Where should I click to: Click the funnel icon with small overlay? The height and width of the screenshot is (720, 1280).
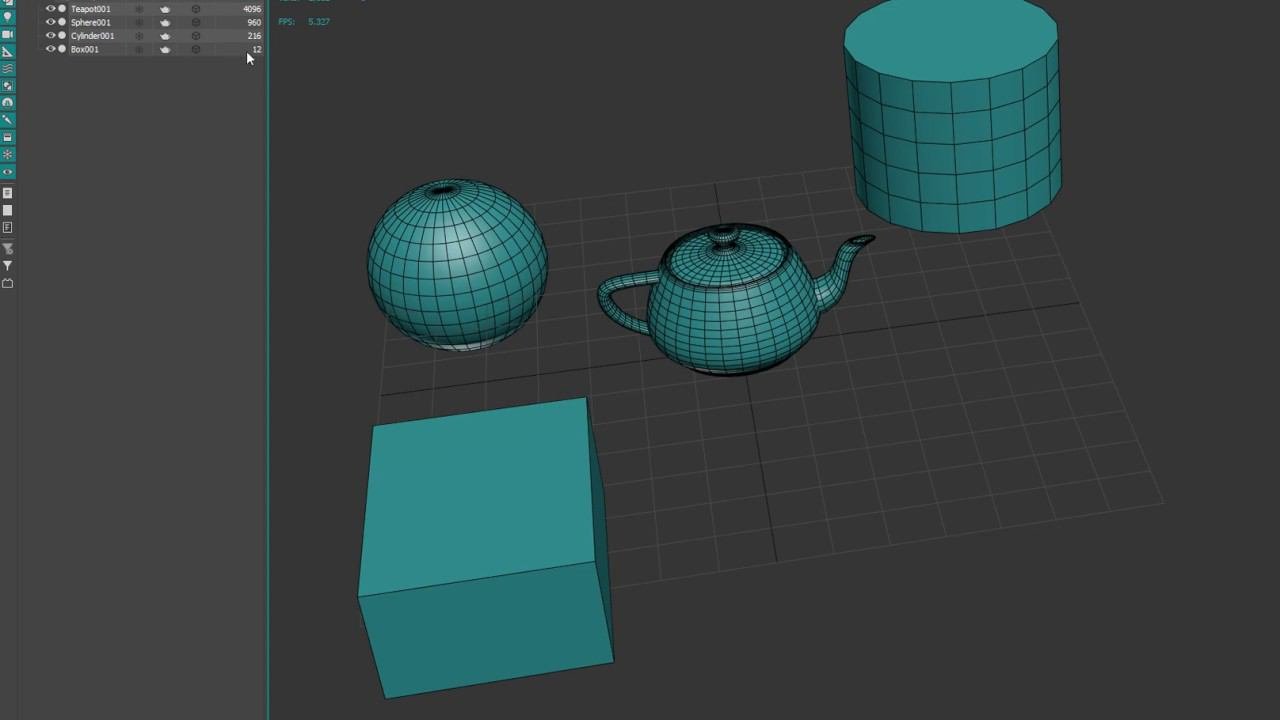[8, 248]
